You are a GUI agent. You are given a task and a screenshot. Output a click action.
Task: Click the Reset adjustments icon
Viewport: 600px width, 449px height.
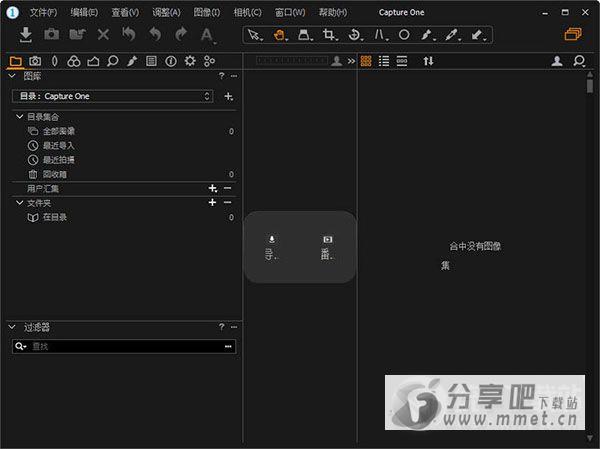[x=129, y=34]
